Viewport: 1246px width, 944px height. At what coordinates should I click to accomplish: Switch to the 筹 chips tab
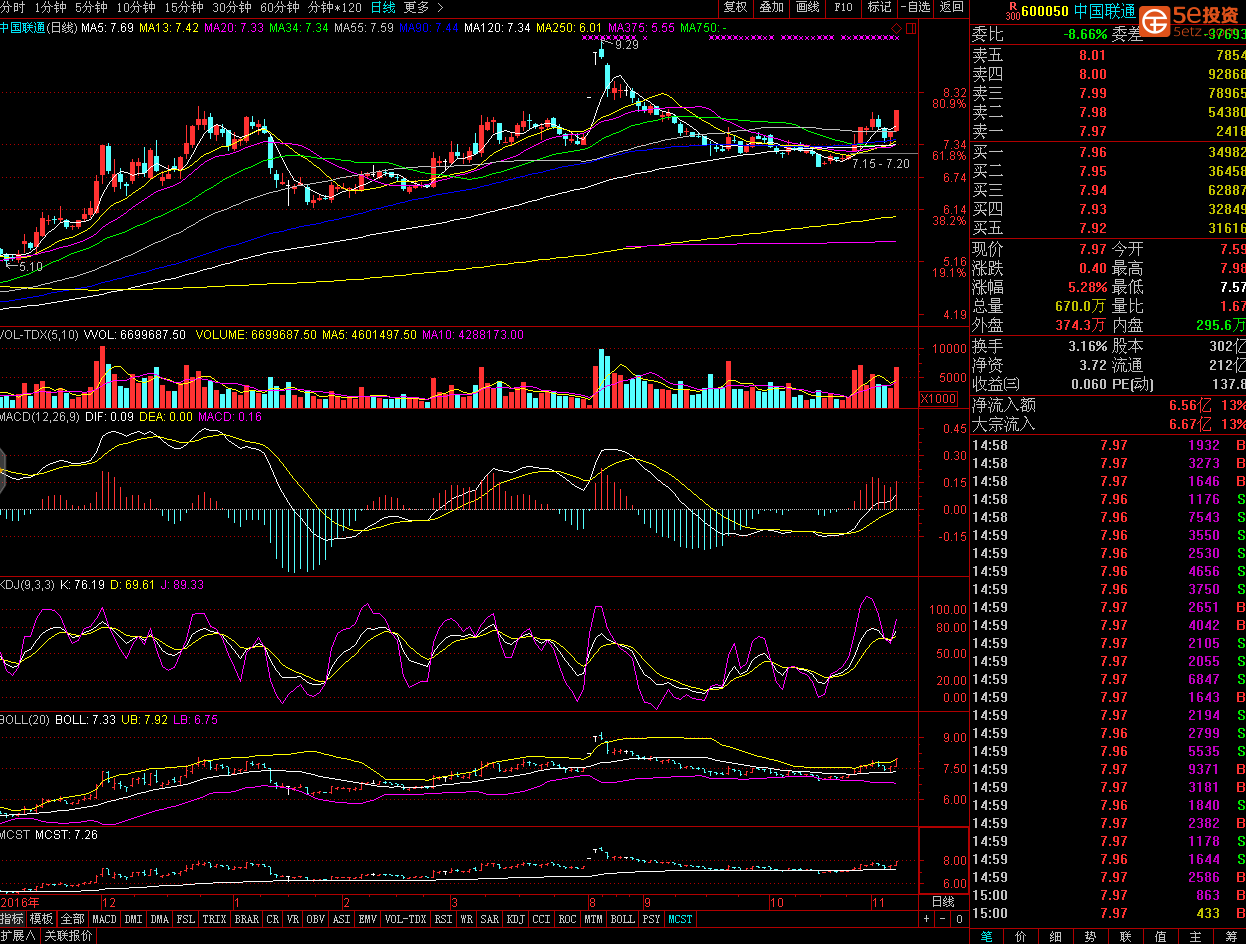(x=1230, y=936)
